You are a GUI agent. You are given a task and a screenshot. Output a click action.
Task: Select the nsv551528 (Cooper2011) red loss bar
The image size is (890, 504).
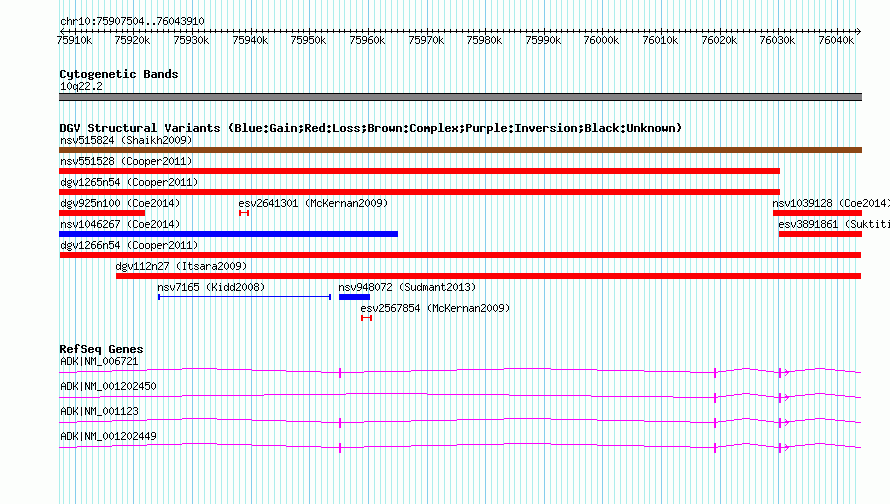point(419,171)
